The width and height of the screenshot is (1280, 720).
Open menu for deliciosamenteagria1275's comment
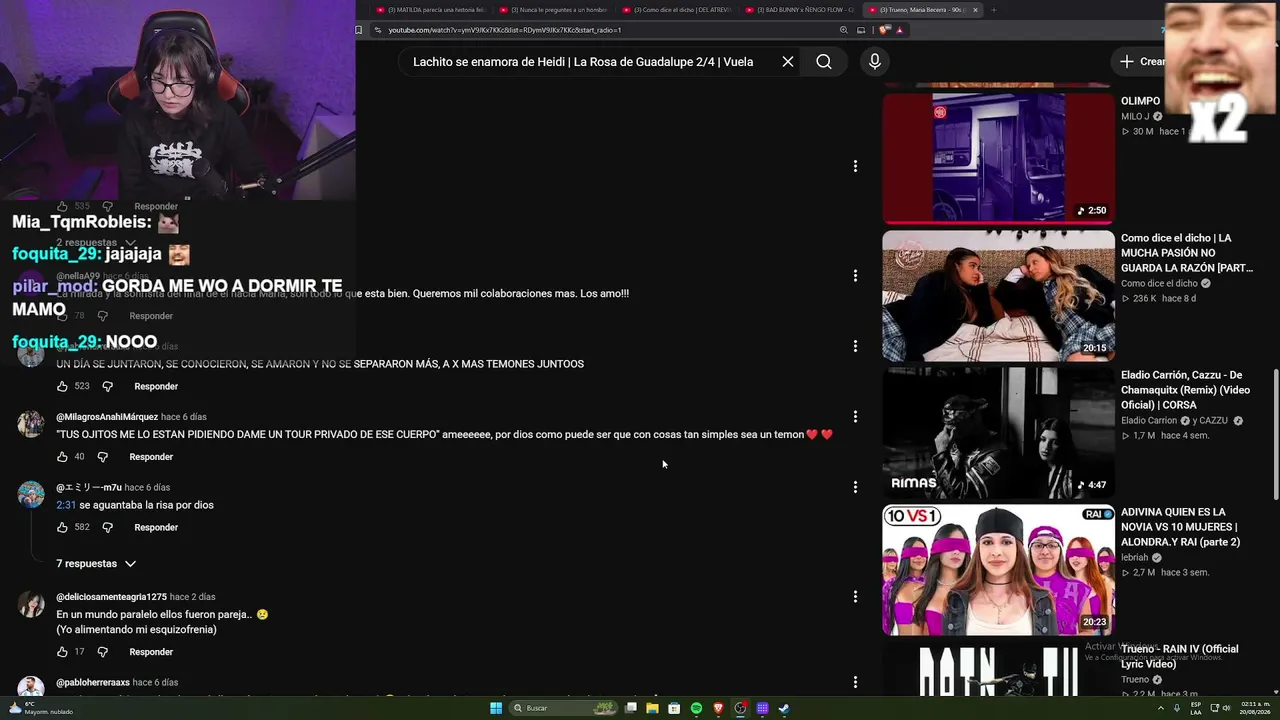(x=855, y=597)
